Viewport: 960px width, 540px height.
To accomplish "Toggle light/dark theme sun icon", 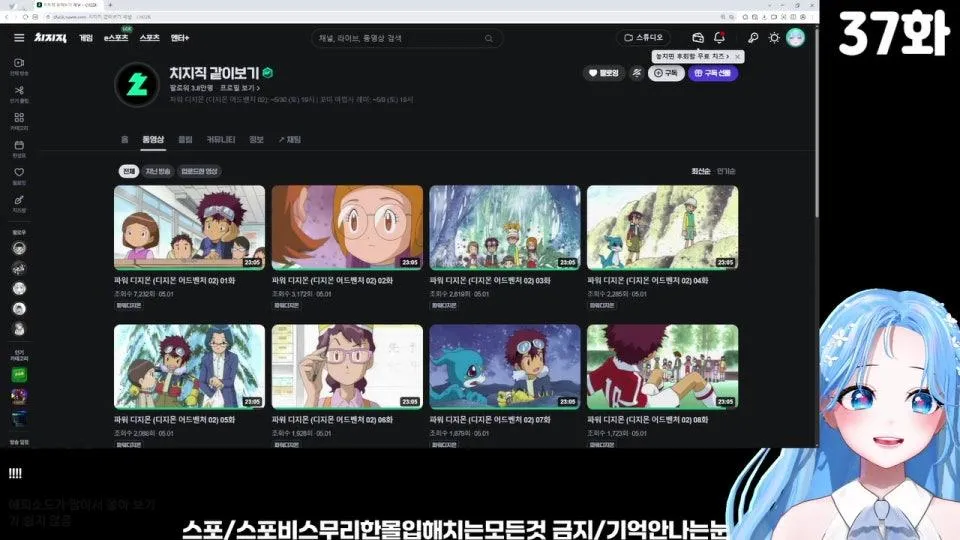I will [774, 38].
